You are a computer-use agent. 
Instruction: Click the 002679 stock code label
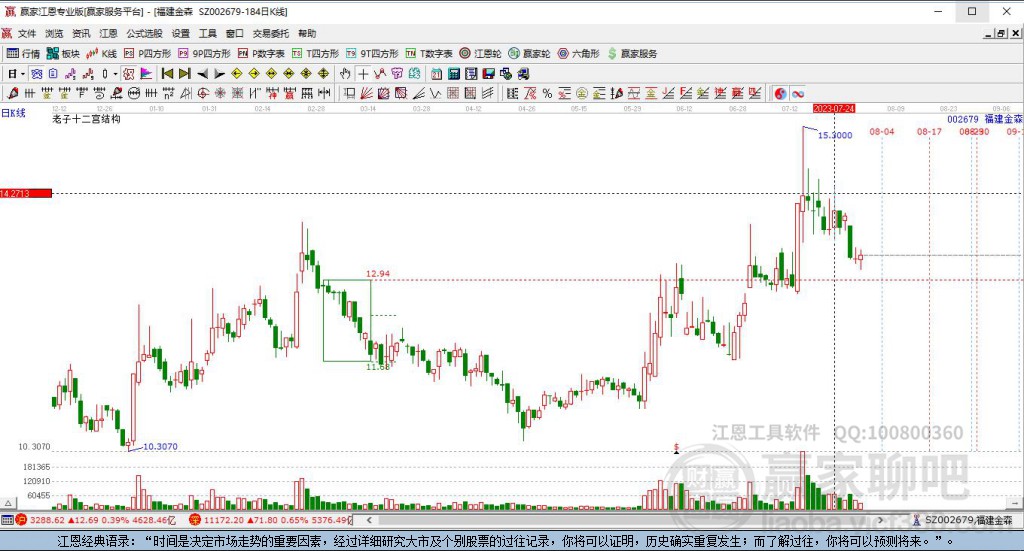coord(963,119)
